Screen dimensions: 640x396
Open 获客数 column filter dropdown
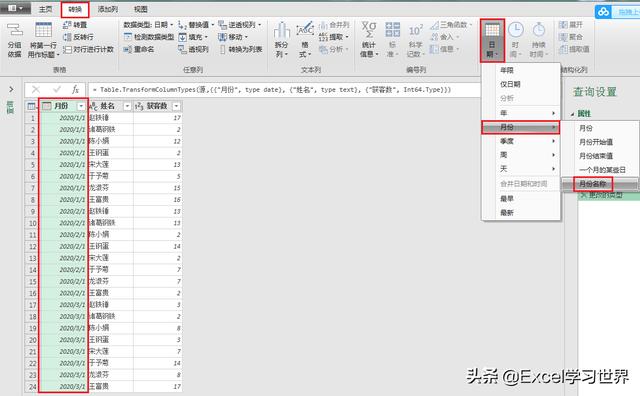pyautogui.click(x=176, y=106)
